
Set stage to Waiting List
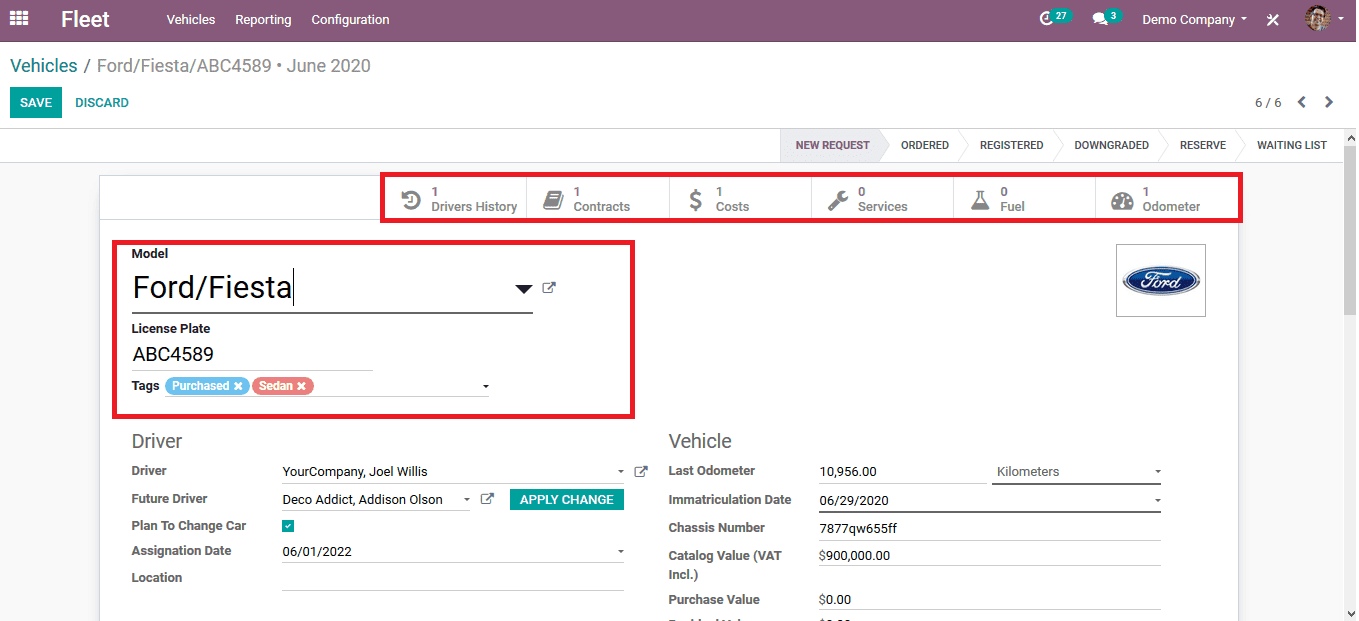(1291, 145)
